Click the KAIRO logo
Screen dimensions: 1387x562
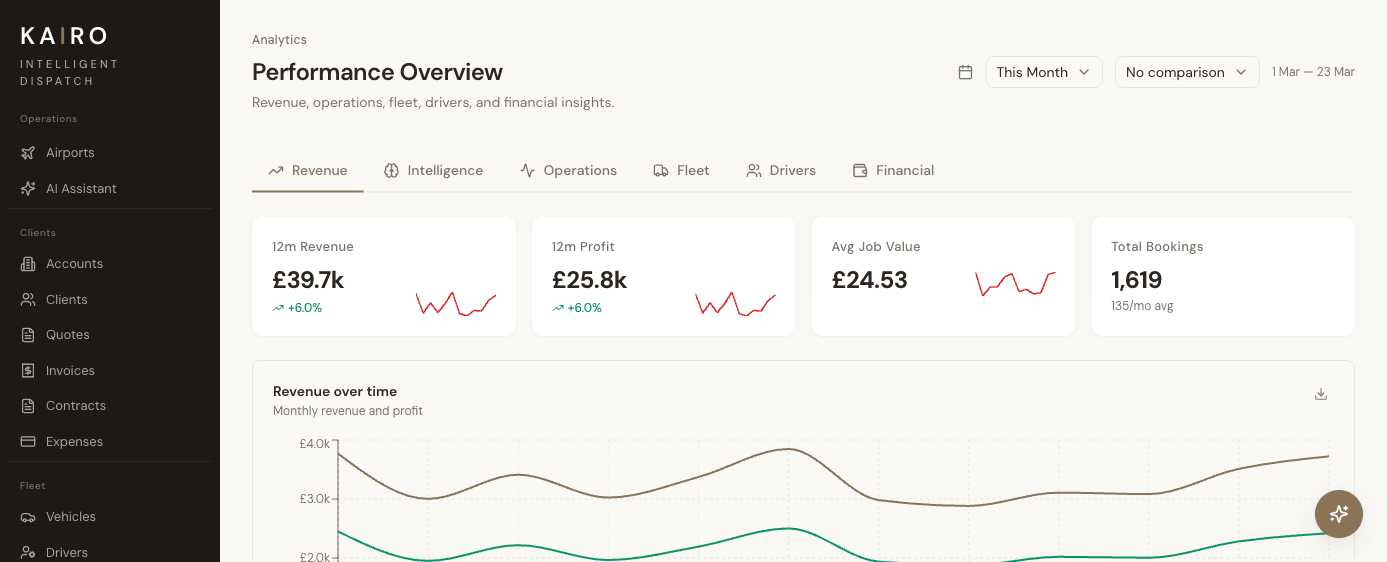coord(64,36)
